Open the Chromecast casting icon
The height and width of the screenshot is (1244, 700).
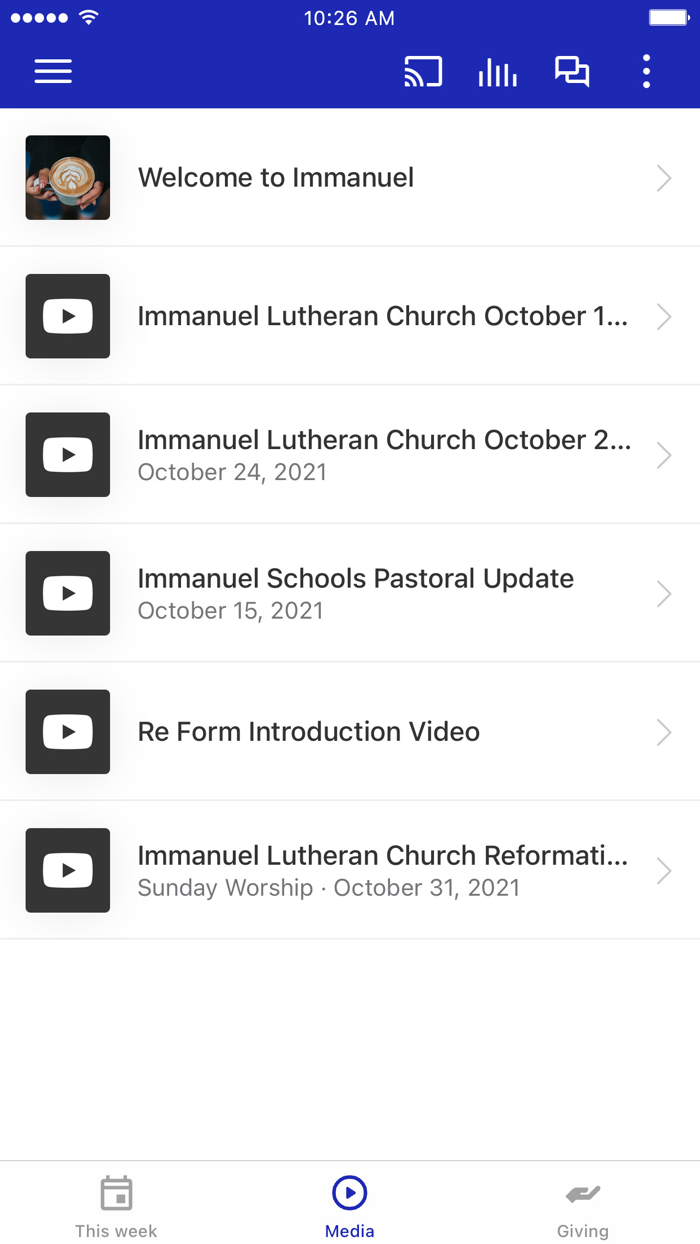[423, 71]
